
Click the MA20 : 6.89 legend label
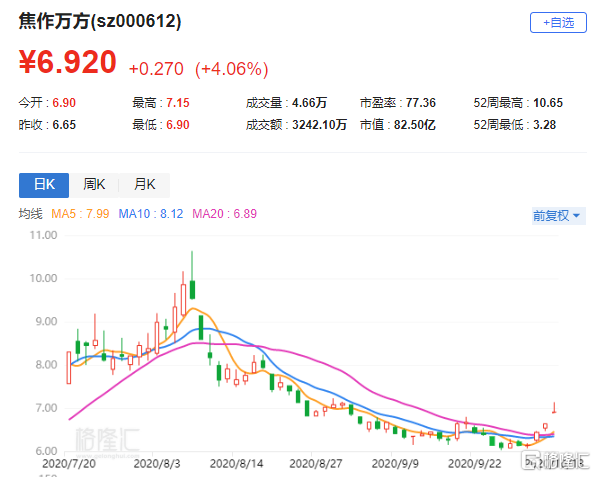[x=224, y=214]
